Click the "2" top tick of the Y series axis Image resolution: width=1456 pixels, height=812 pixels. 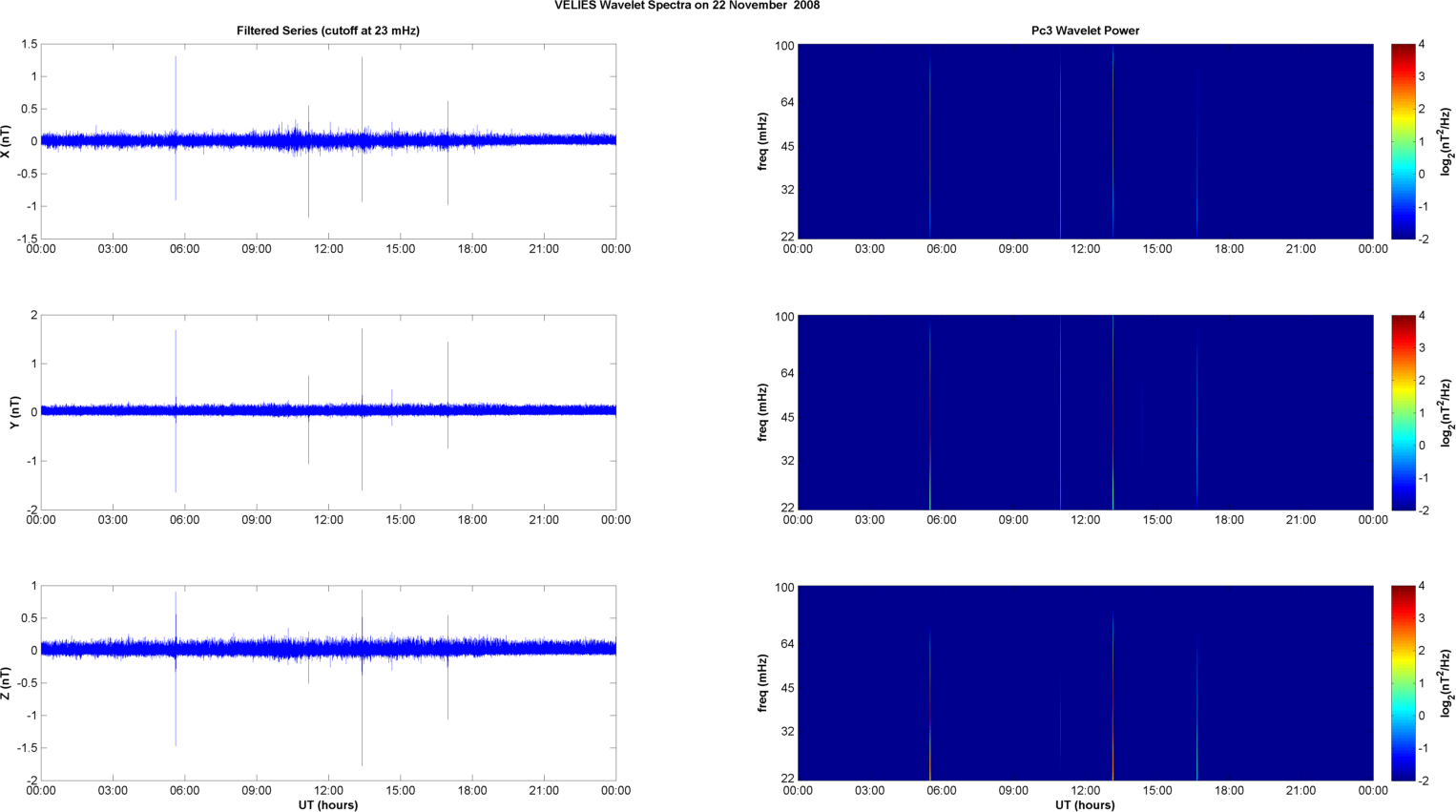34,316
